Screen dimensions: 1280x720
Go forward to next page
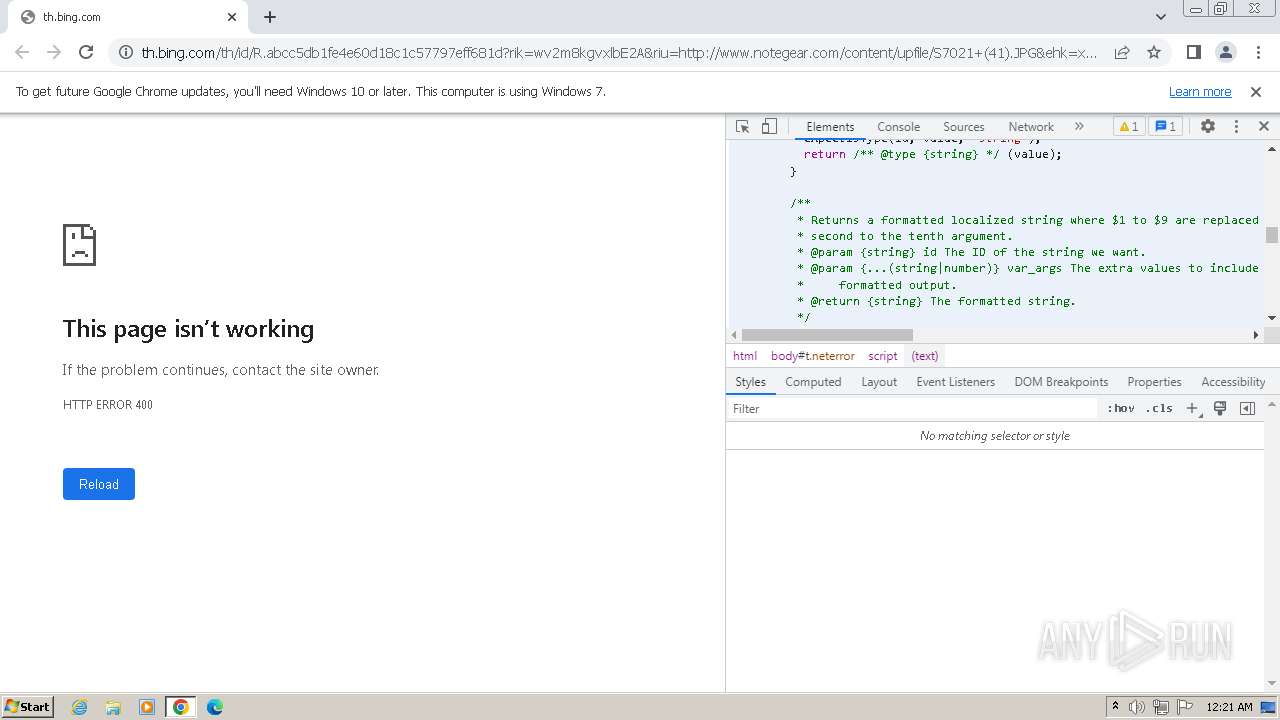pyautogui.click(x=54, y=52)
